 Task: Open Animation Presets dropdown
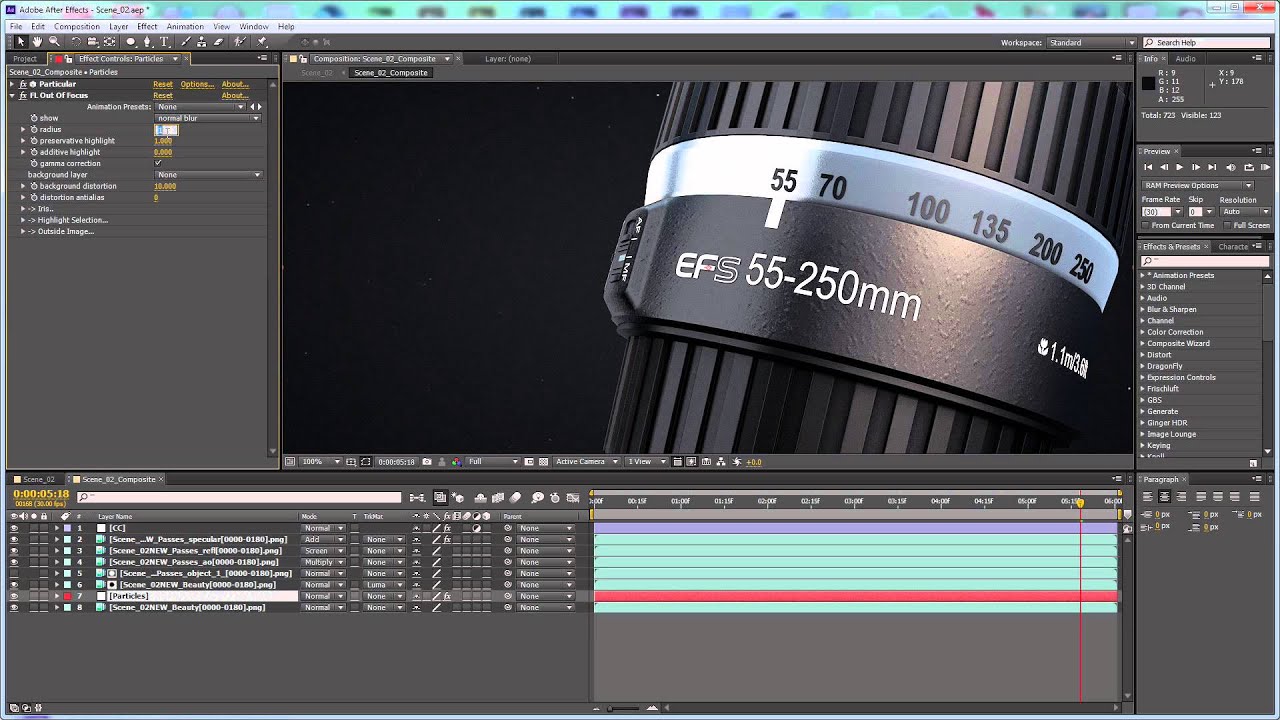(199, 106)
